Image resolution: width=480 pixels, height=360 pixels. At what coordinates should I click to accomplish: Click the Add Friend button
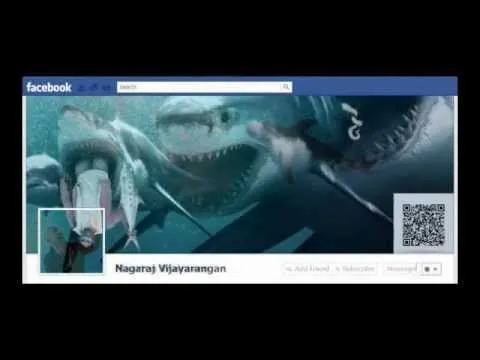point(307,269)
